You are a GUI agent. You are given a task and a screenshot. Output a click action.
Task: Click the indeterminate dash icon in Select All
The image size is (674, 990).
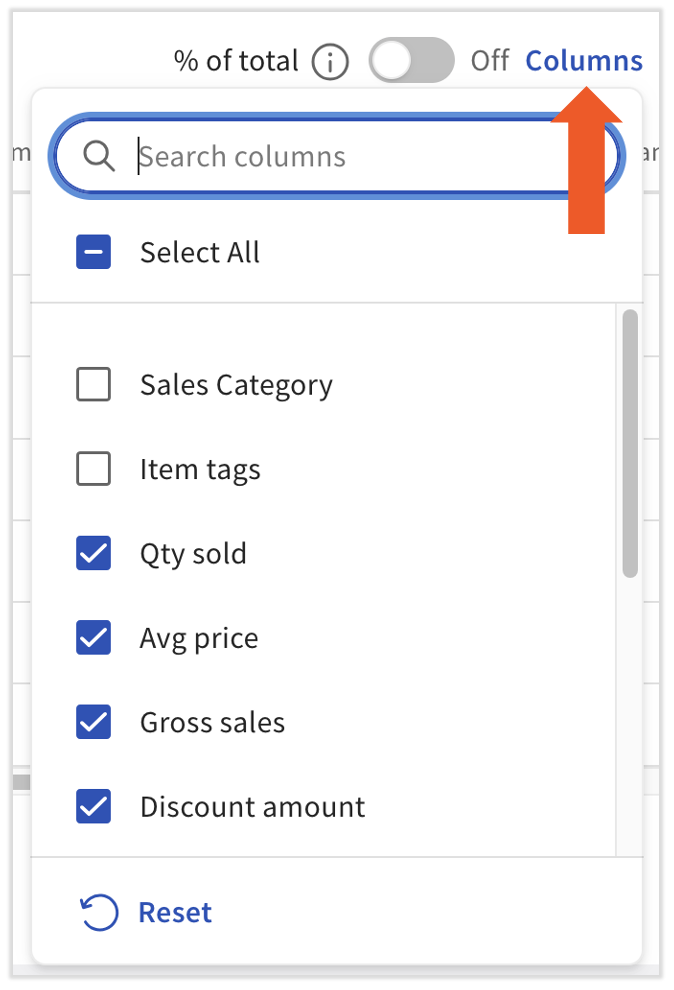coord(93,252)
